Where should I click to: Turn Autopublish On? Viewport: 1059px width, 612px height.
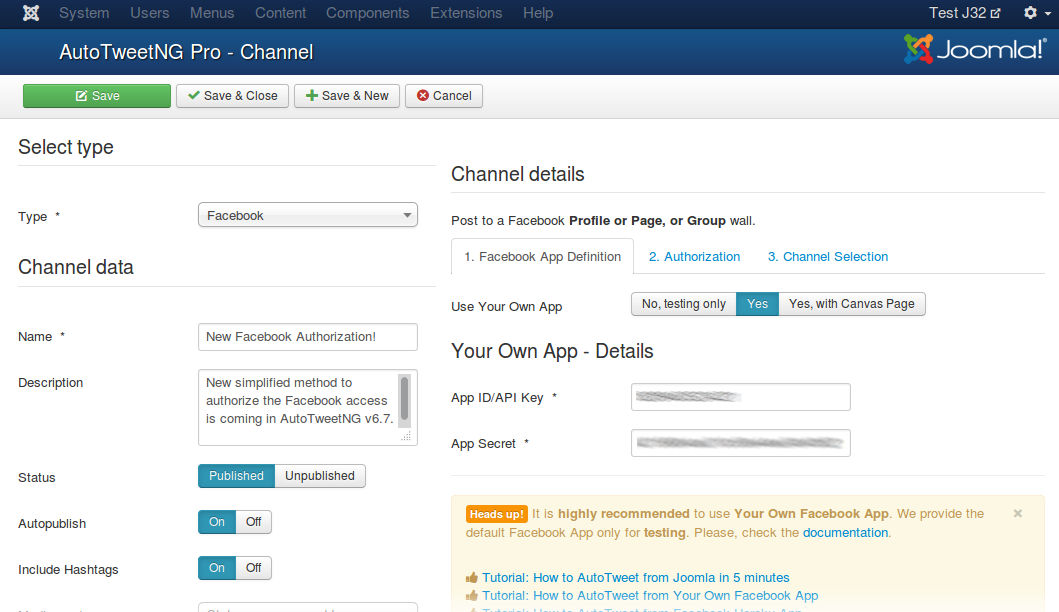pyautogui.click(x=217, y=522)
